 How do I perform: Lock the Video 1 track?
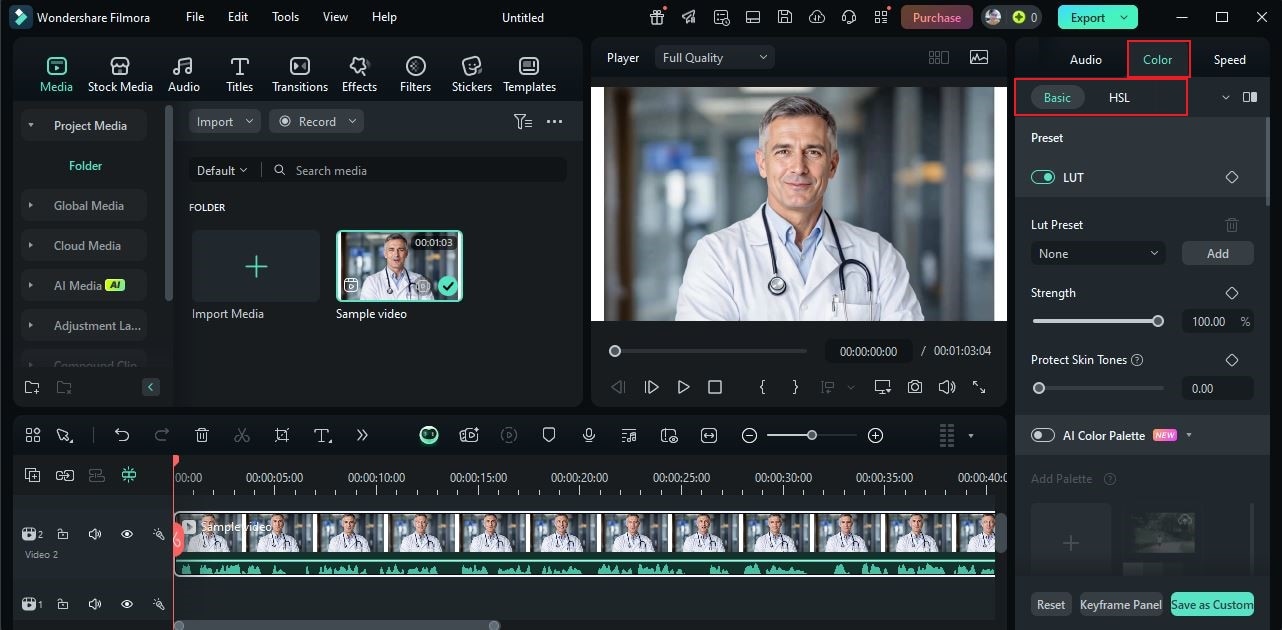pos(63,604)
